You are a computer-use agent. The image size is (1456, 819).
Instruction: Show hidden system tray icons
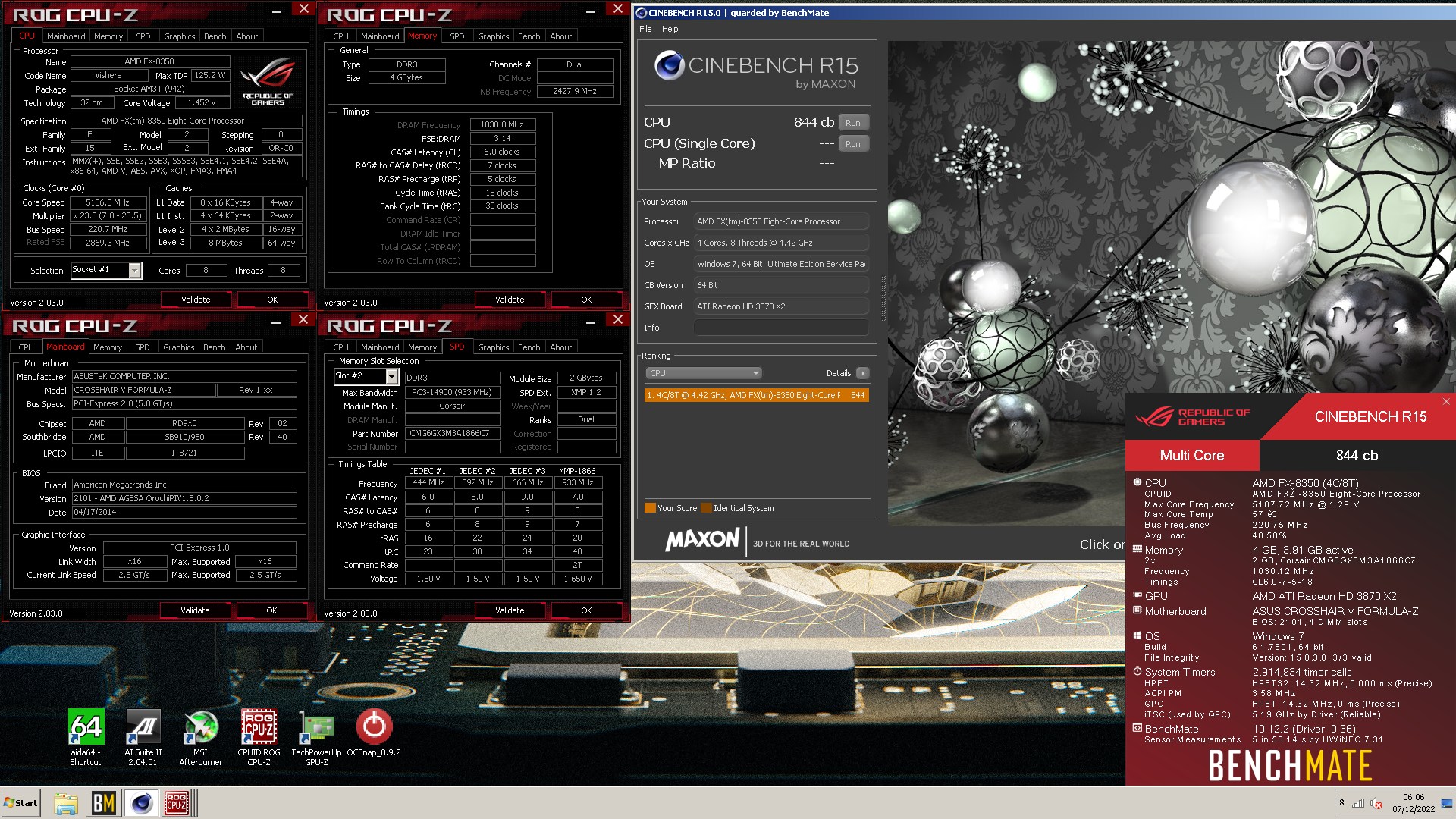tap(1341, 803)
